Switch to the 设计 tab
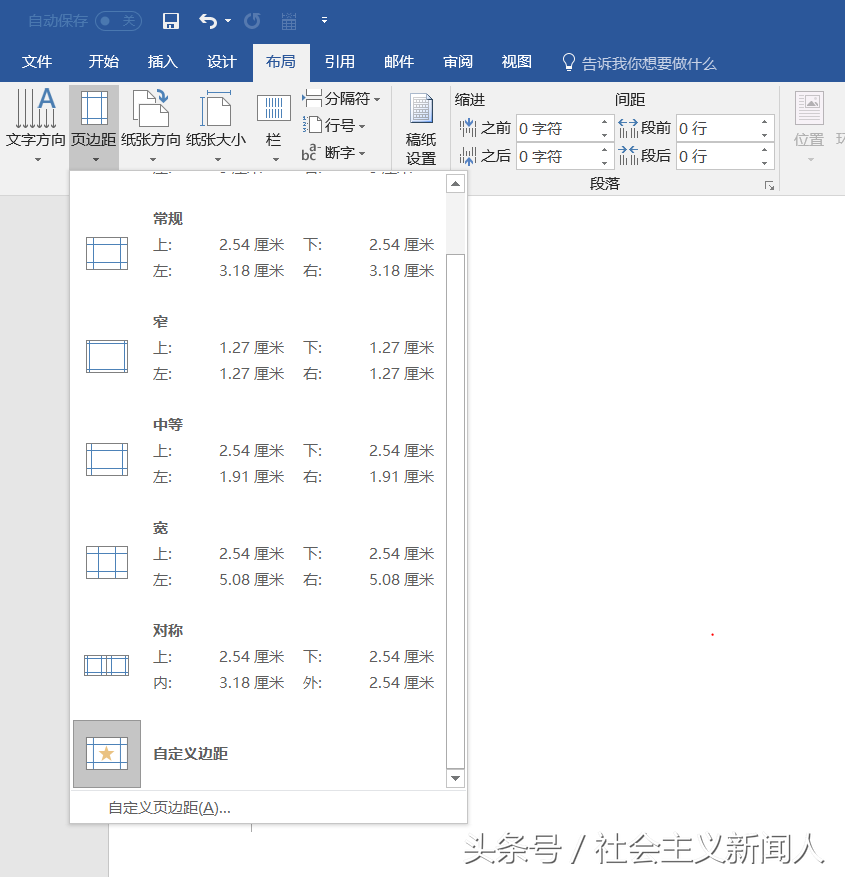 [x=222, y=62]
